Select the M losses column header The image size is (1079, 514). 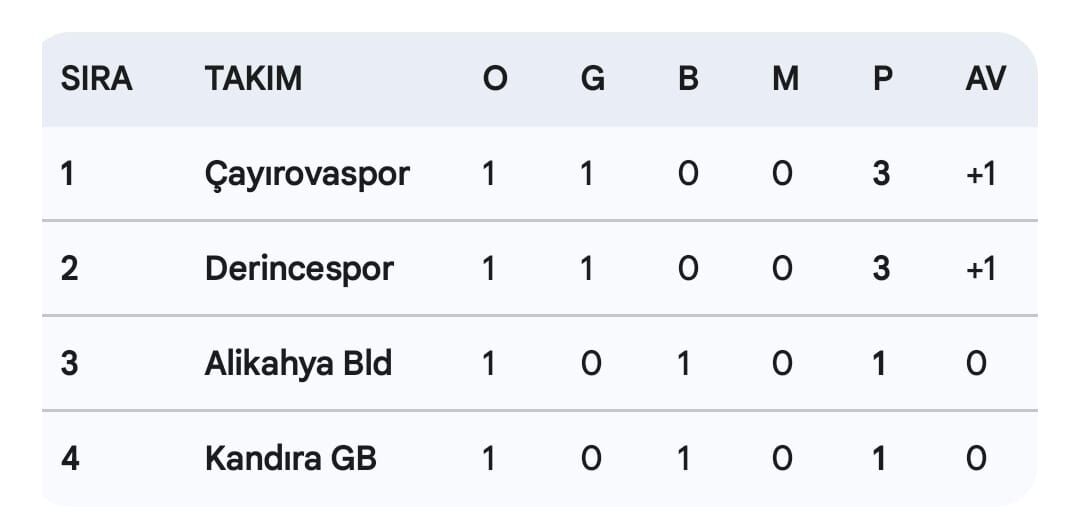(785, 79)
